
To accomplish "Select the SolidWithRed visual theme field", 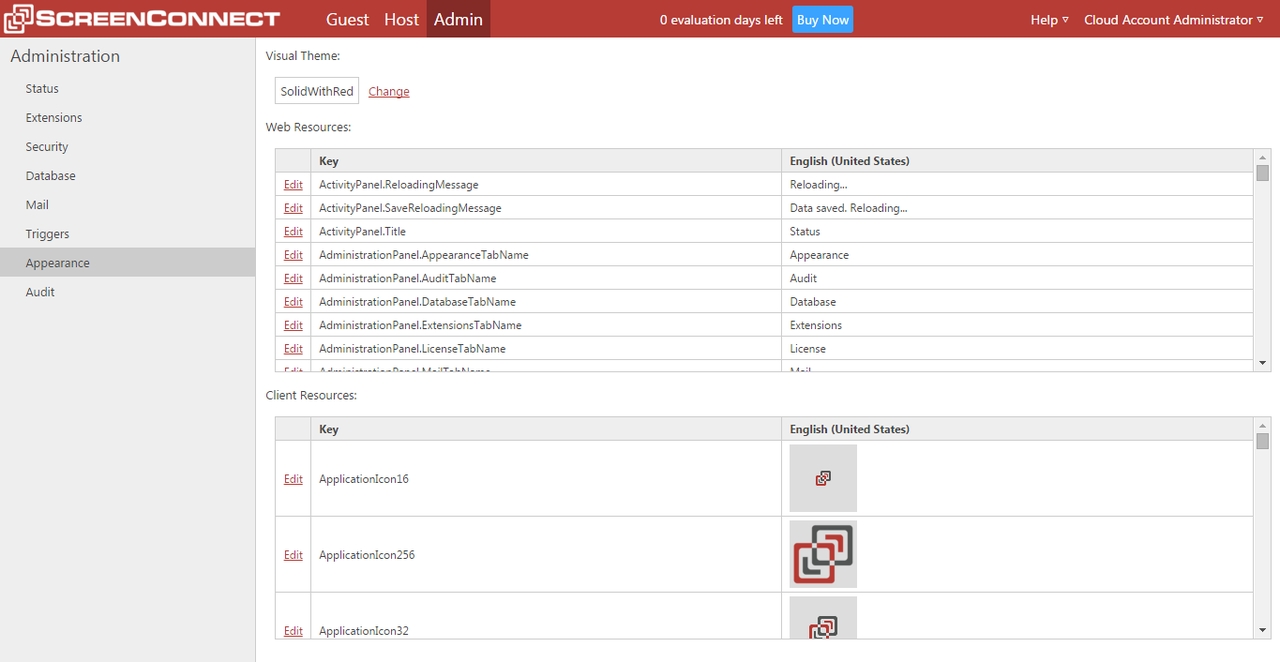I will (316, 90).
